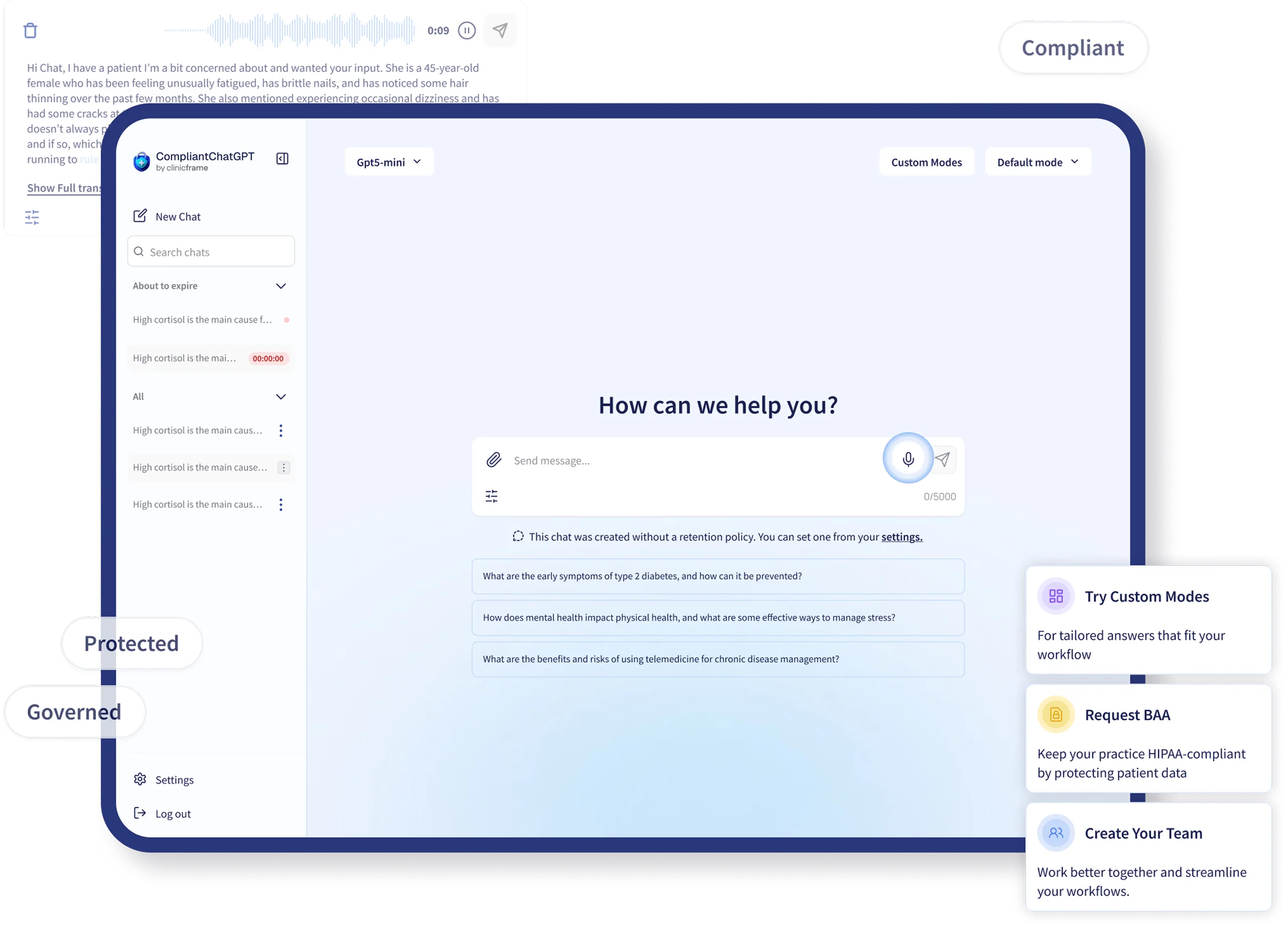This screenshot has height=927, width=1288.
Task: Click the red dot expiry indicator
Action: 287,320
